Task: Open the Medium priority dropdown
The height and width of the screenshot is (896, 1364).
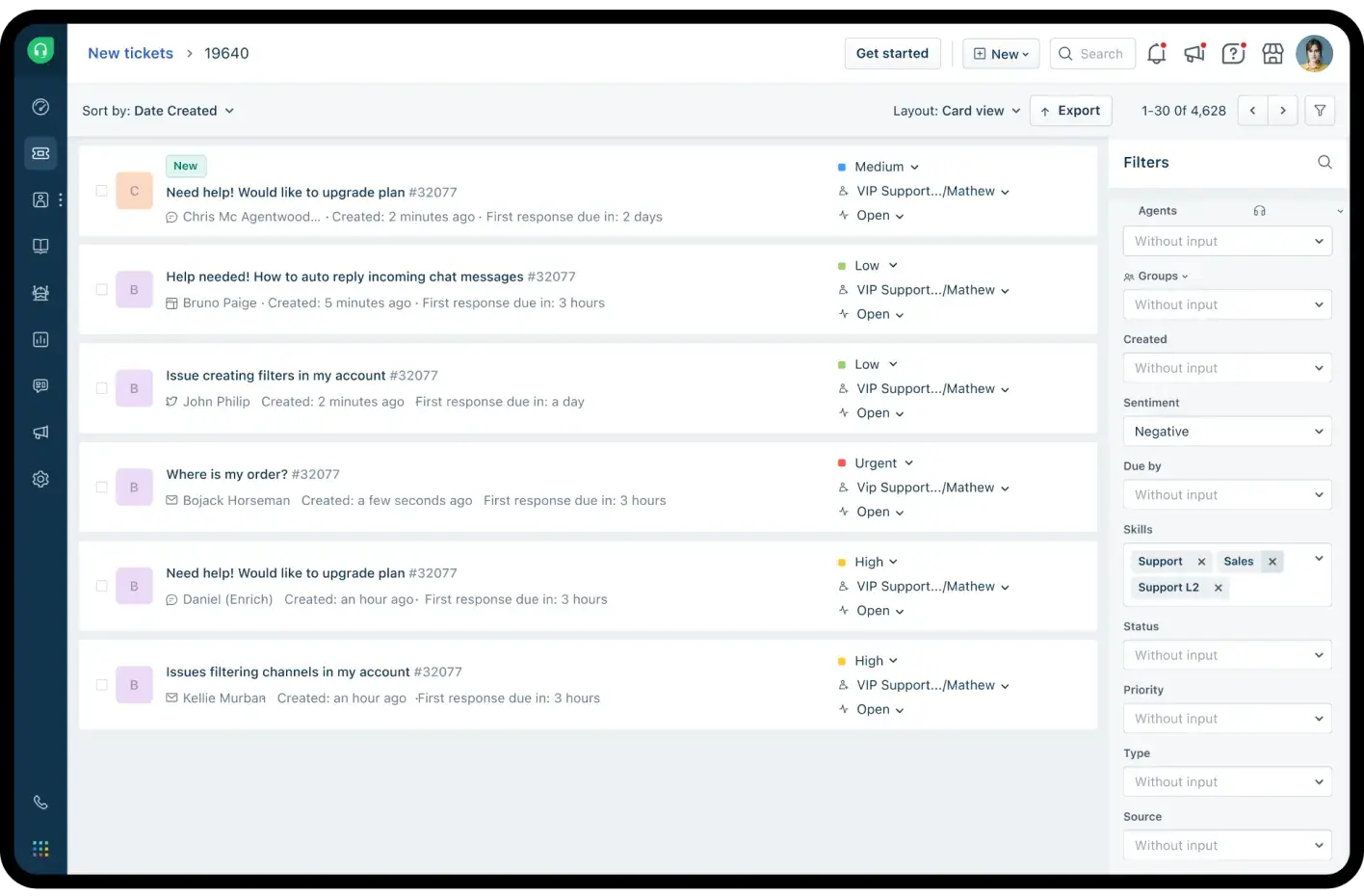Action: (x=879, y=167)
